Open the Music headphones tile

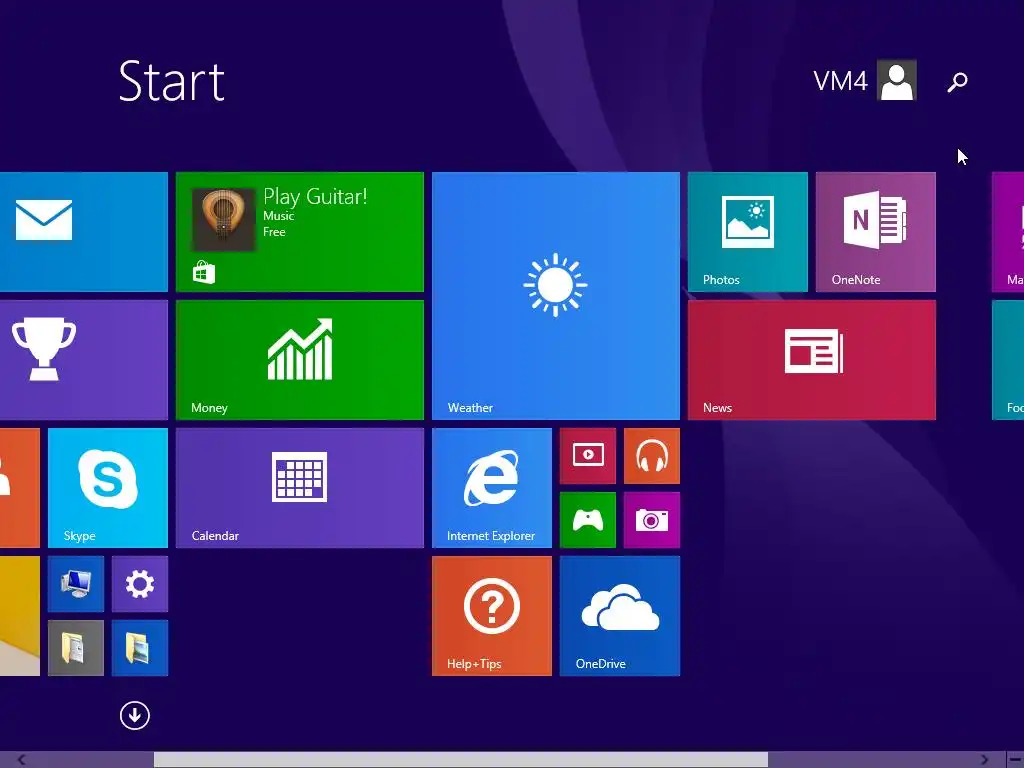click(652, 456)
